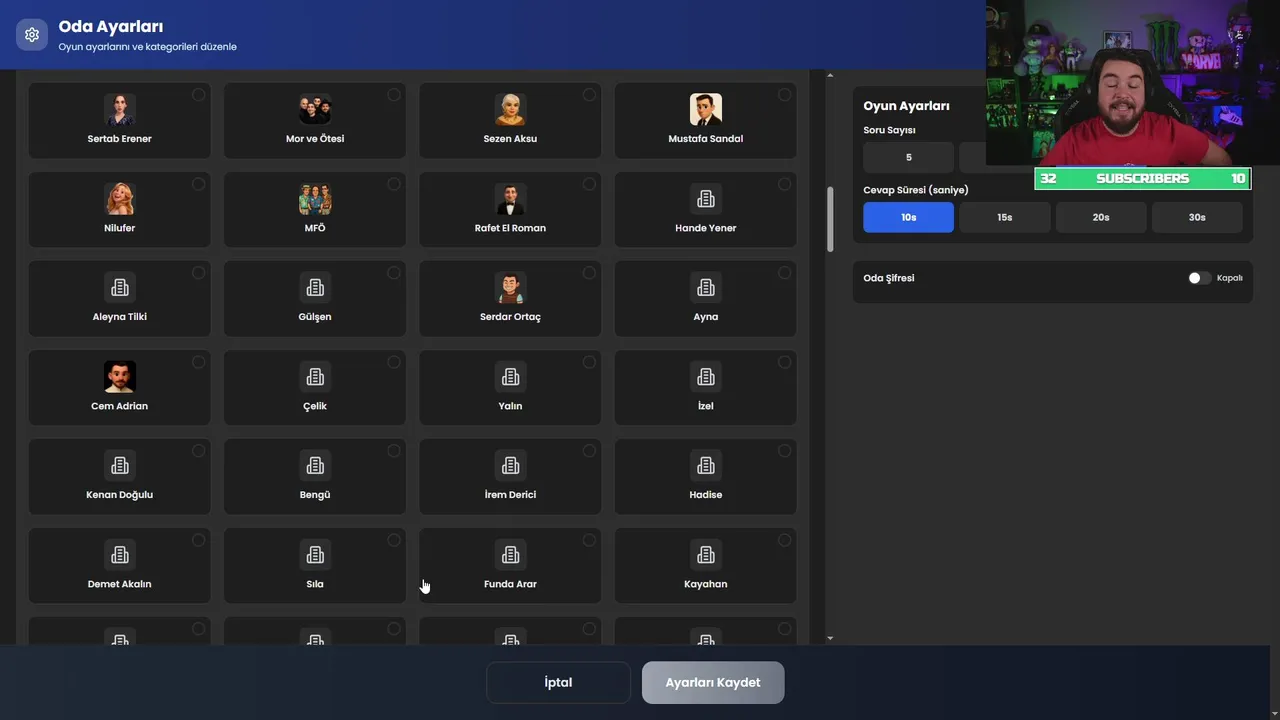Screen dimensions: 1280x720
Task: Click the Gülşen placeholder icon
Action: (315, 287)
